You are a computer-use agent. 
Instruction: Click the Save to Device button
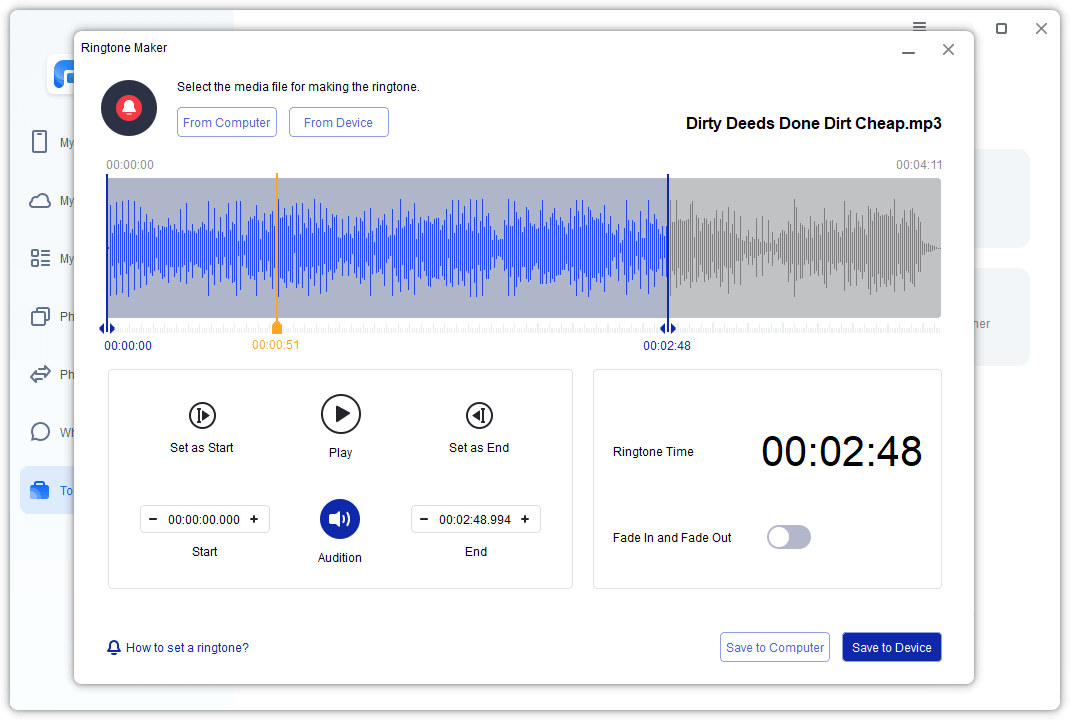(x=891, y=647)
